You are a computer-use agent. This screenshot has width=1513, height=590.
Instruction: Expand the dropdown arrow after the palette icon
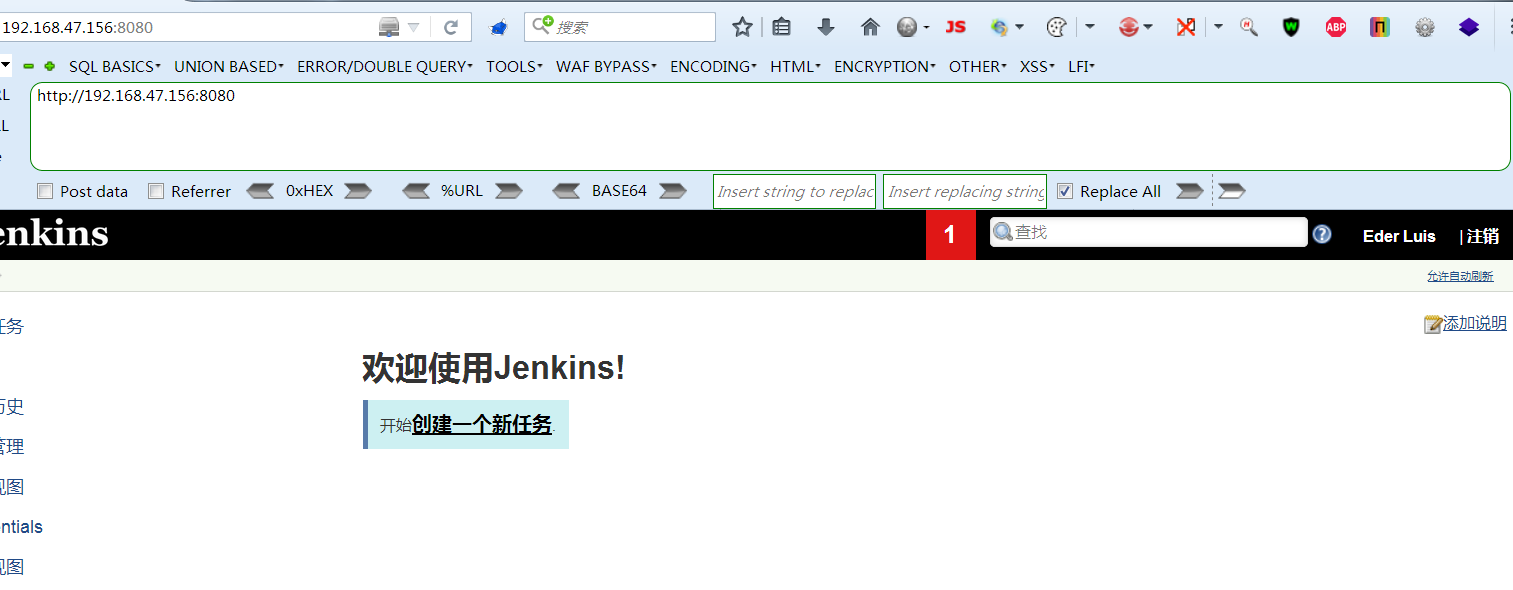[x=1090, y=27]
